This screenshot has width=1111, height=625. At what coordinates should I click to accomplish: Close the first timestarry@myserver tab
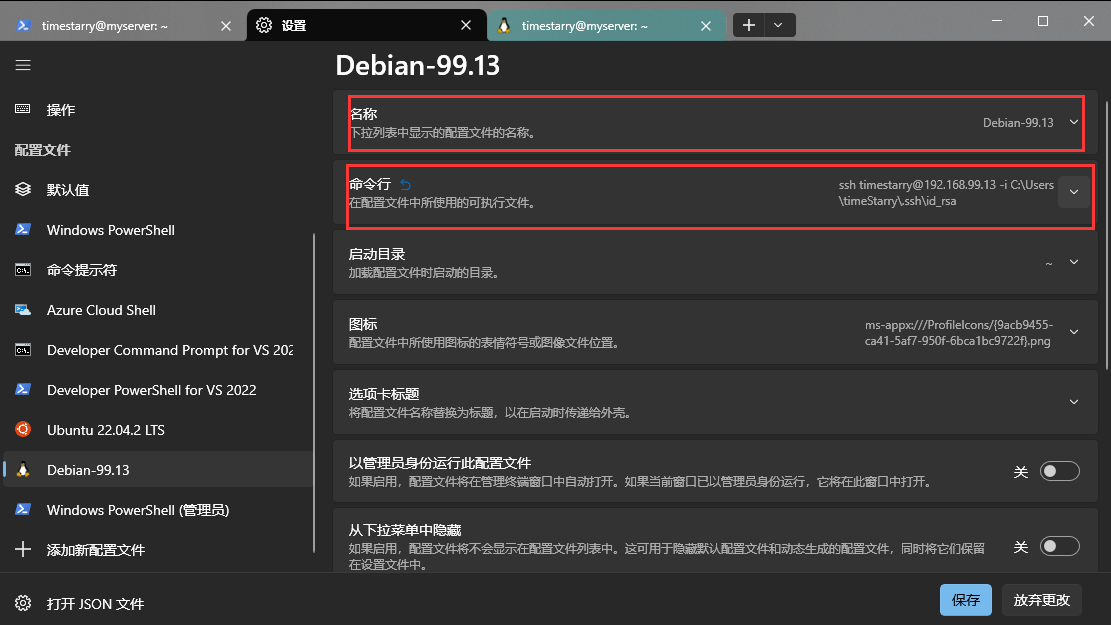[225, 26]
